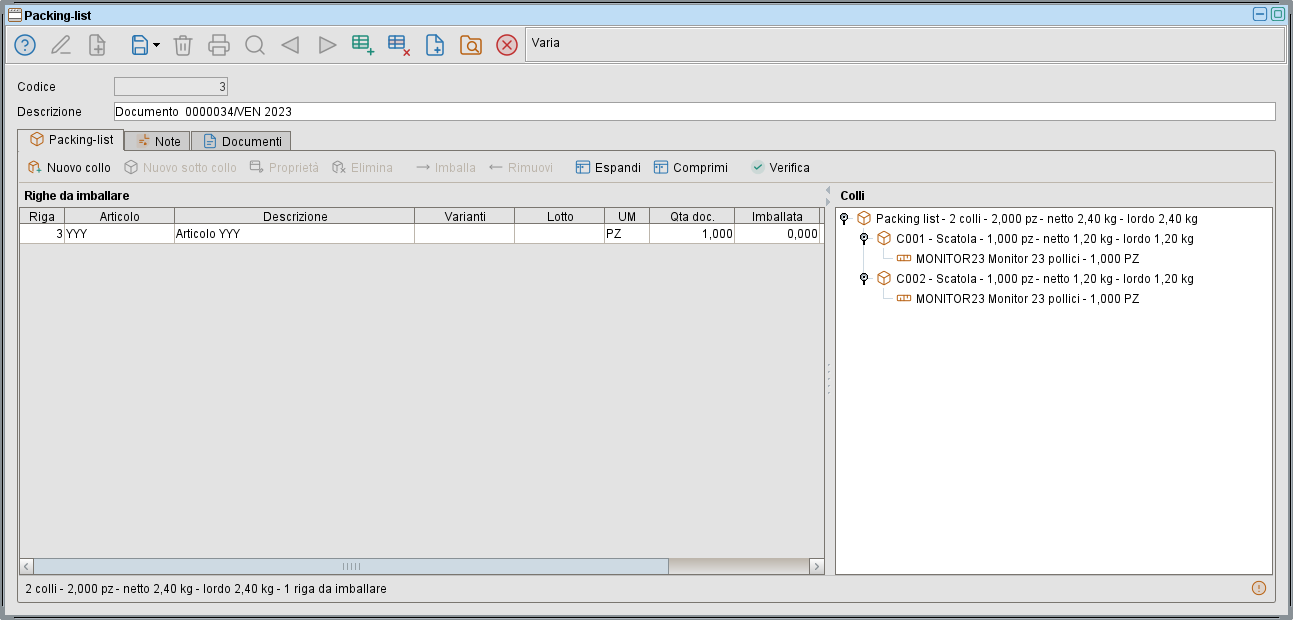Click the trash delete icon
1293x620 pixels.
[x=183, y=45]
